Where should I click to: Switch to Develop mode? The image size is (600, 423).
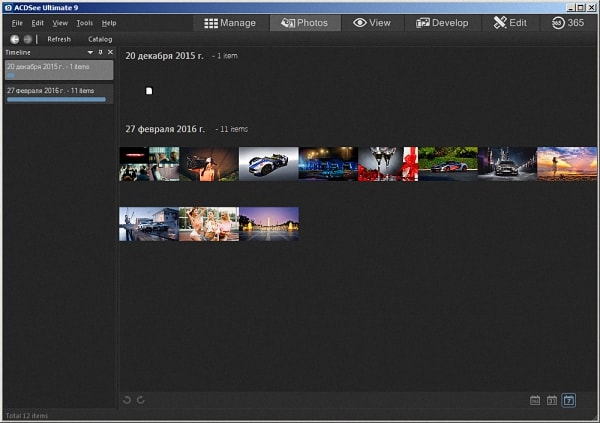[x=442, y=22]
